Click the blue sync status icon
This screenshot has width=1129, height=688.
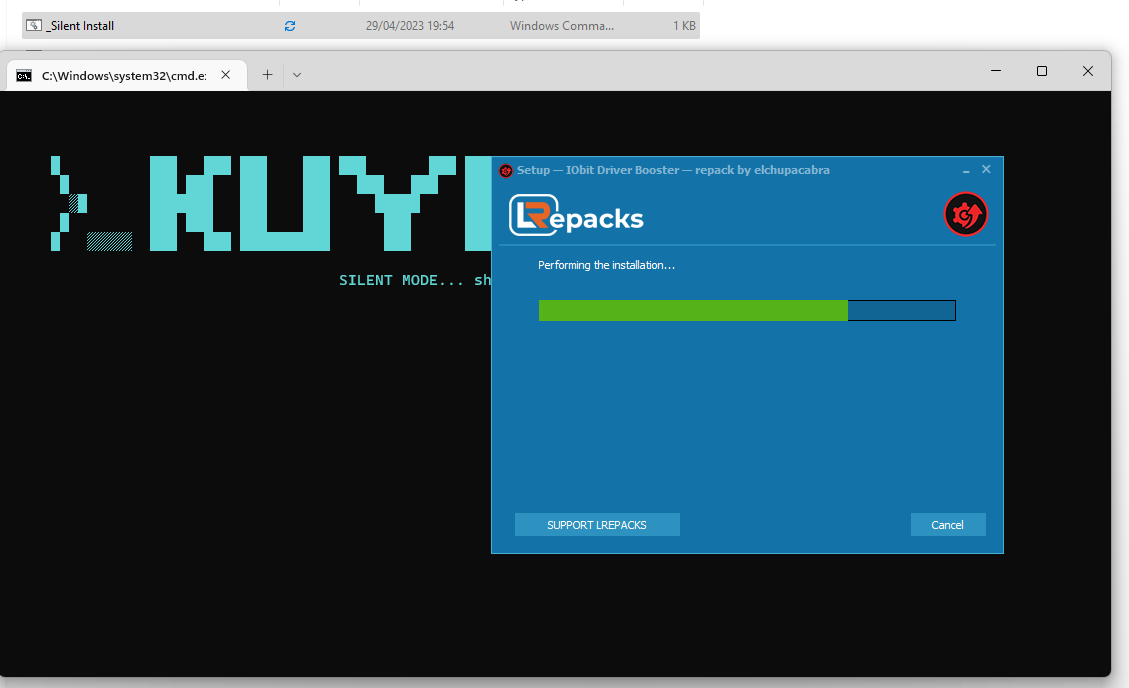coord(290,26)
